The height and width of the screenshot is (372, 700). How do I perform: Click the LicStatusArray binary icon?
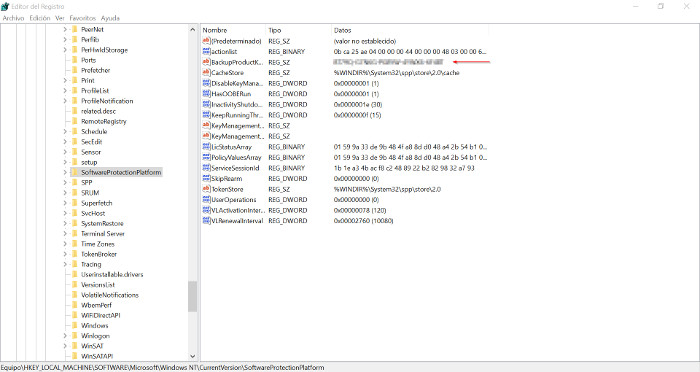206,146
